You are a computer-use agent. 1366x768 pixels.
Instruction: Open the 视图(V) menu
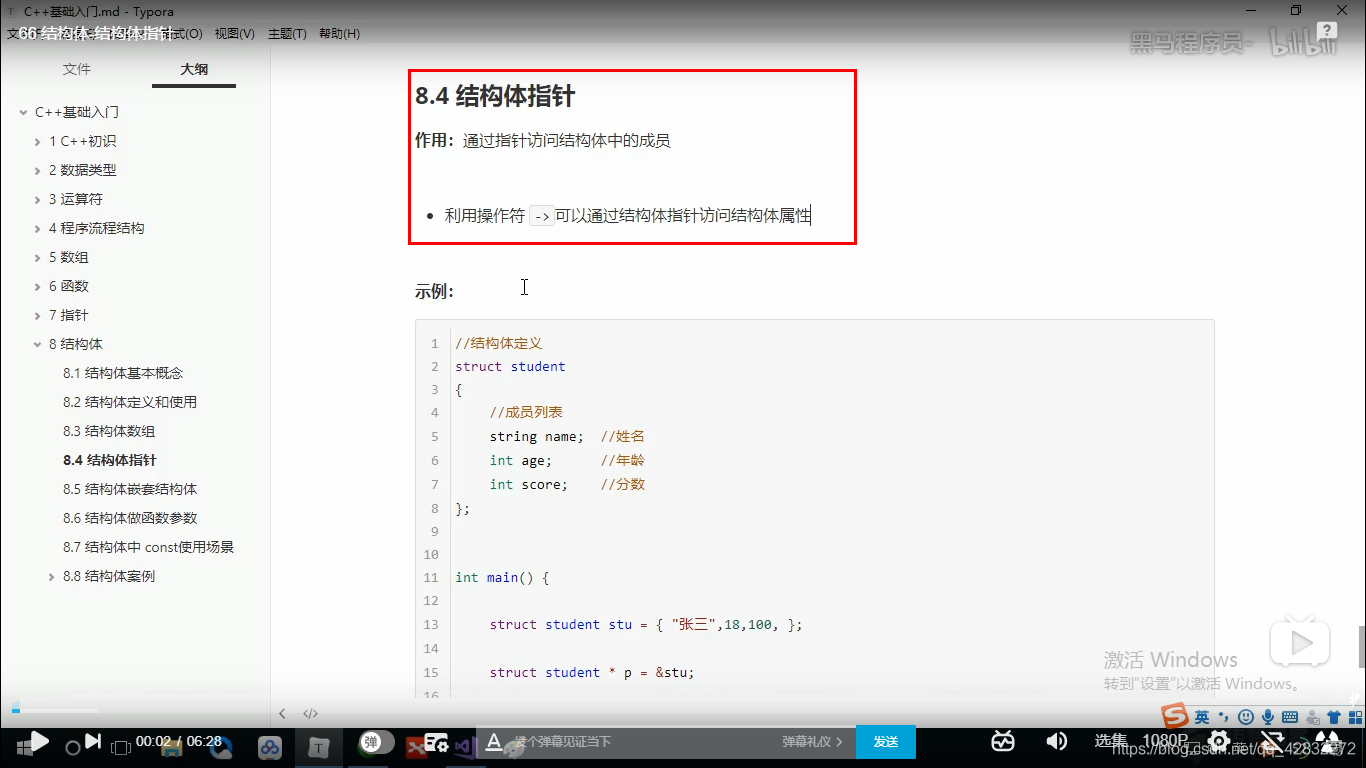point(234,33)
